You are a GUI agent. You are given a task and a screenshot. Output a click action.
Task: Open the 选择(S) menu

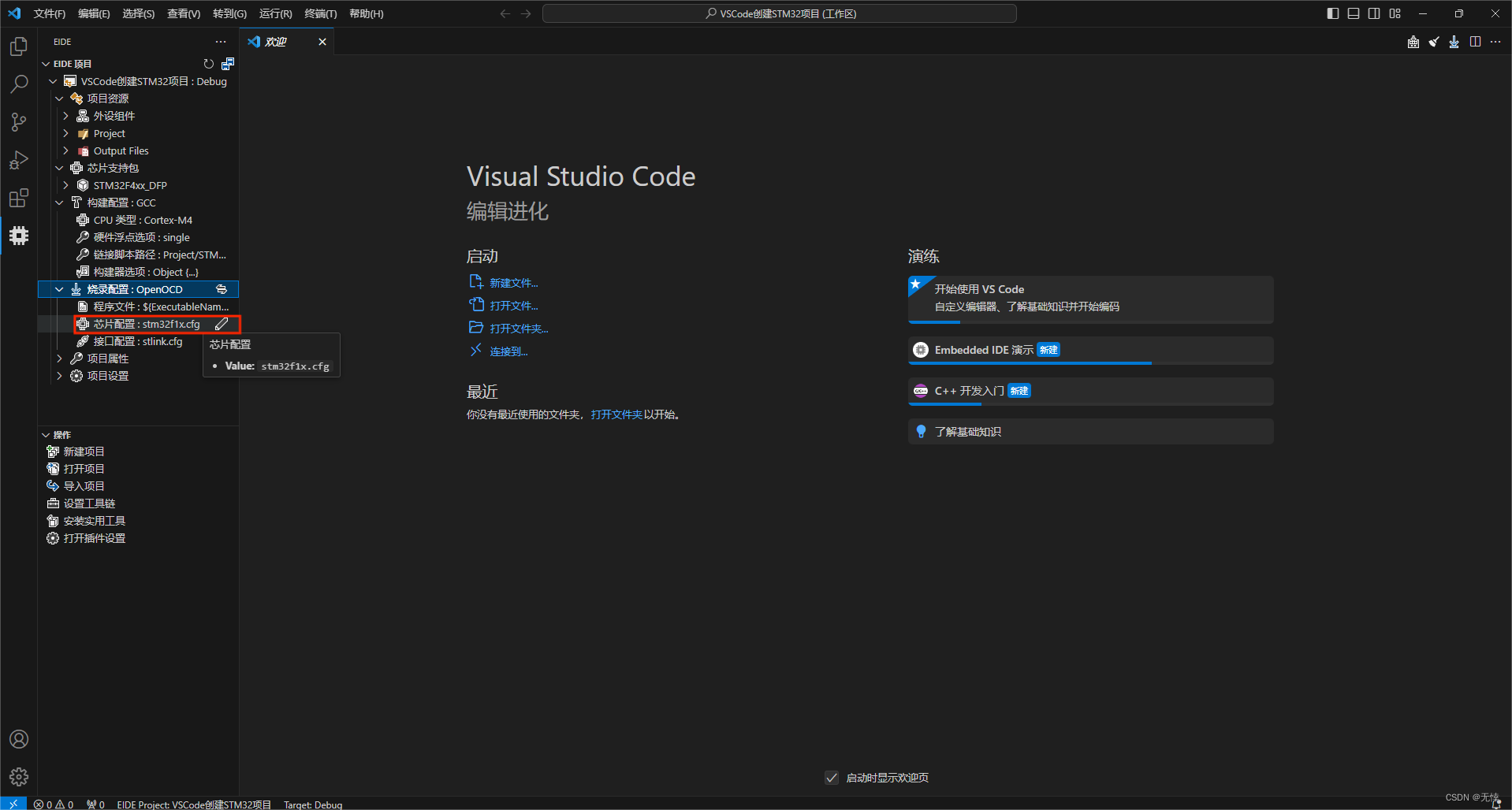pos(138,13)
